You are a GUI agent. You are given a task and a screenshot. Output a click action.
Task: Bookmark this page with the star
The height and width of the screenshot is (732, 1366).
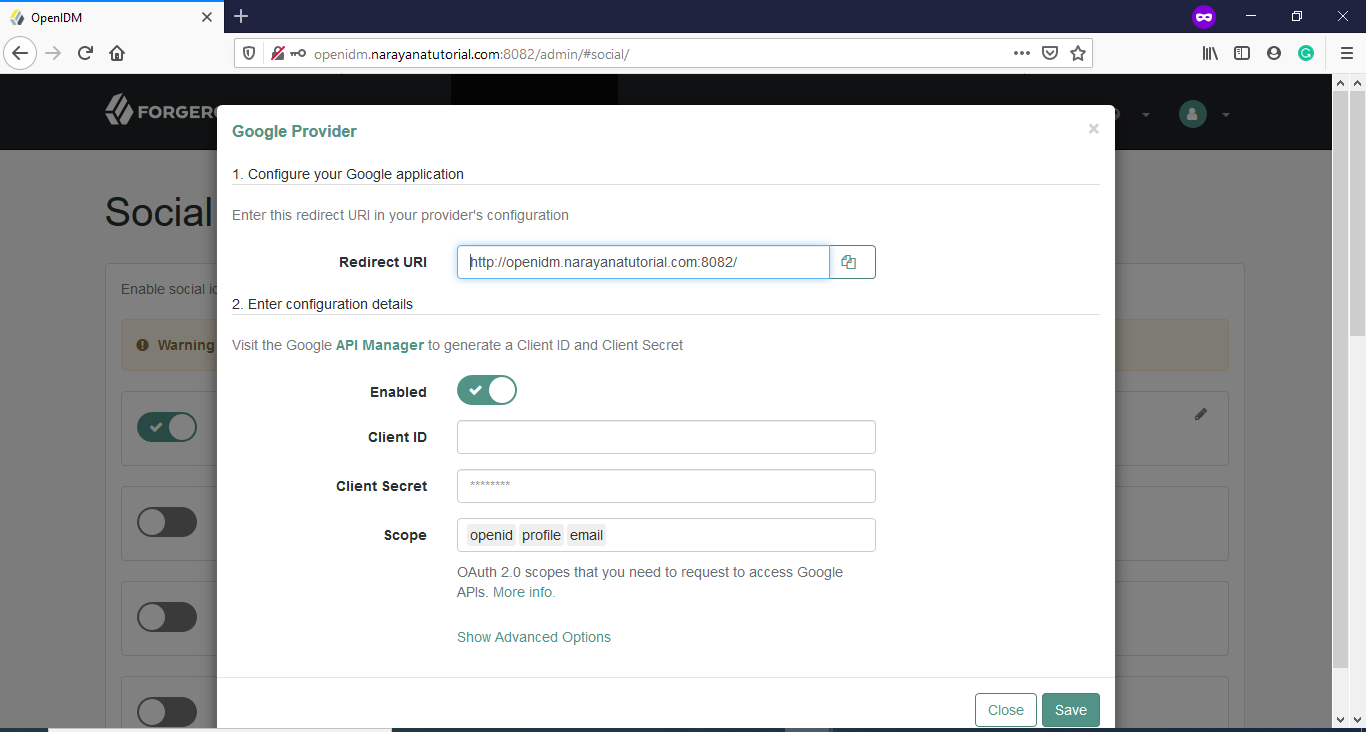click(1077, 53)
